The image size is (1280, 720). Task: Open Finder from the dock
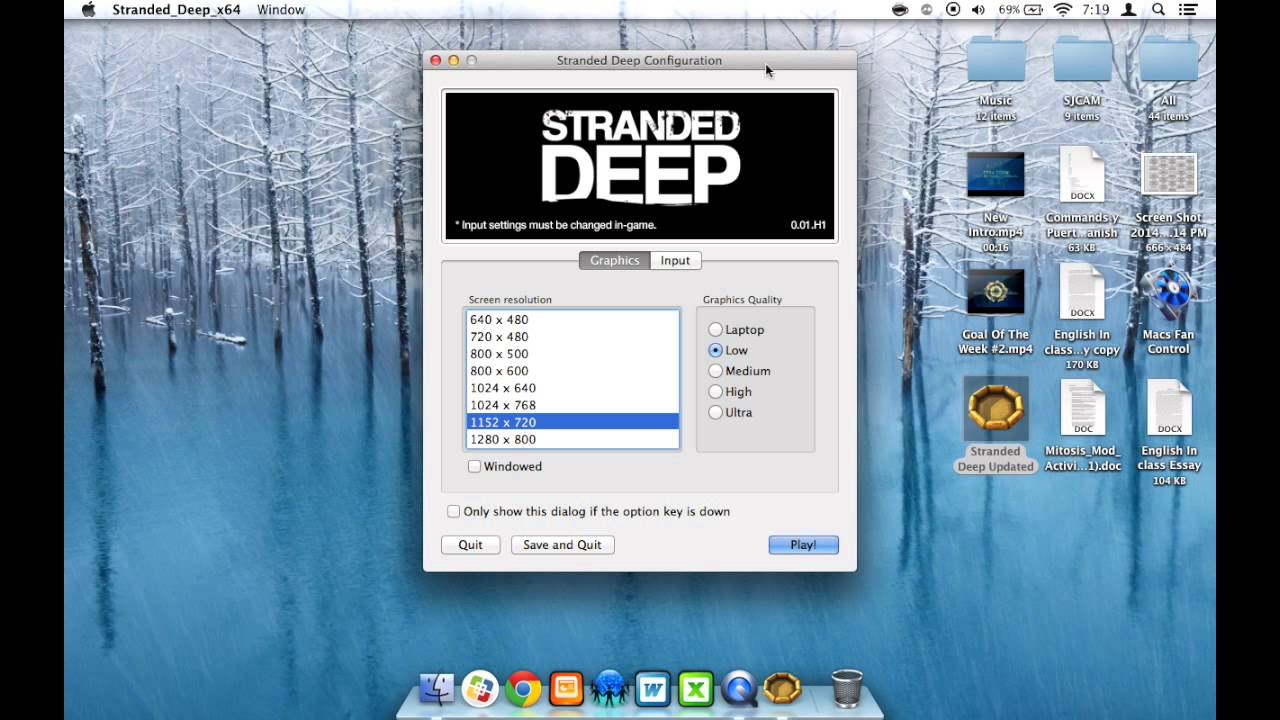click(437, 688)
